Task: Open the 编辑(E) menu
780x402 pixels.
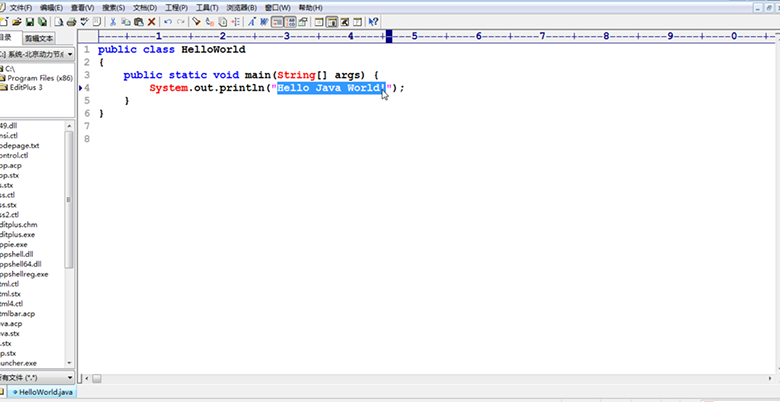Action: 51,8
